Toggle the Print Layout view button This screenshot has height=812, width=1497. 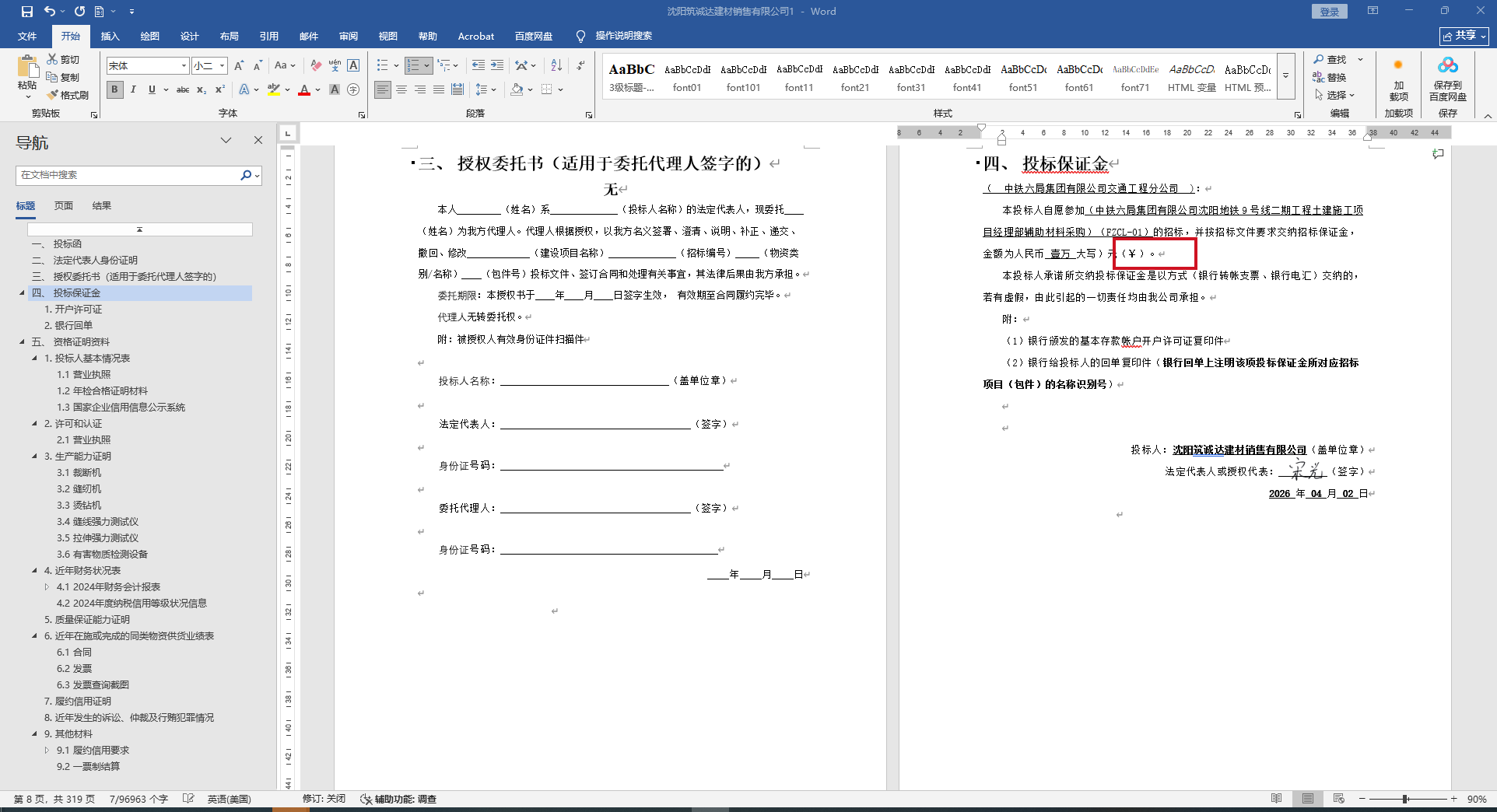[1308, 799]
